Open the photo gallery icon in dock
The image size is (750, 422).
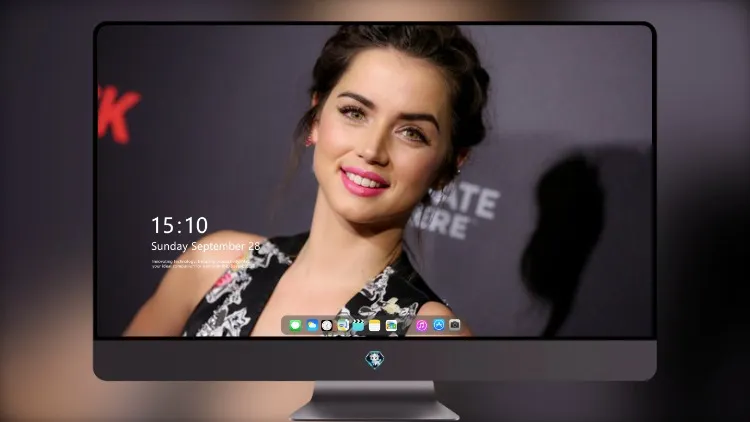tap(391, 325)
